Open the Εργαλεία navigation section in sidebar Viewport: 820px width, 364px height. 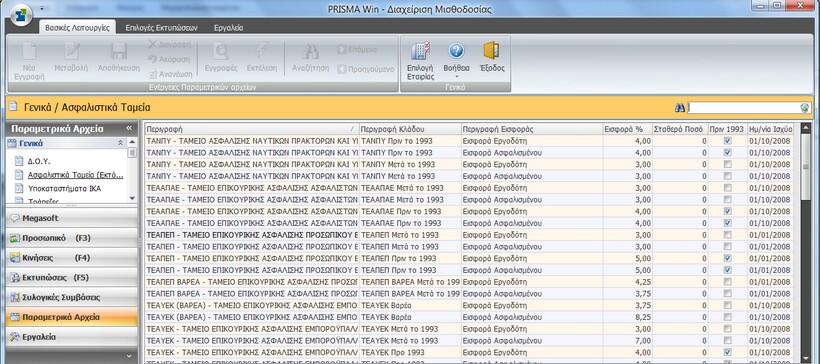(72, 337)
